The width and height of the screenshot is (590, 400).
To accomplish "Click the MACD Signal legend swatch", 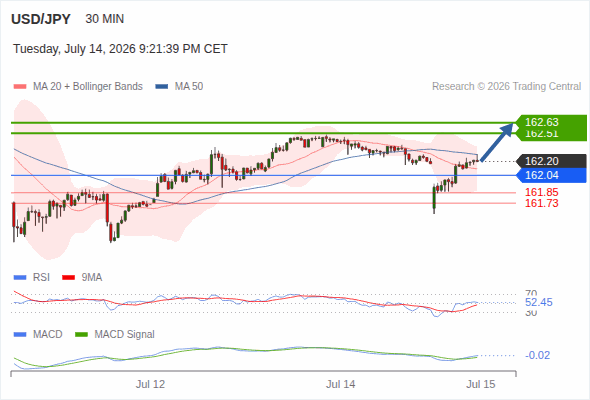I will point(81,335).
